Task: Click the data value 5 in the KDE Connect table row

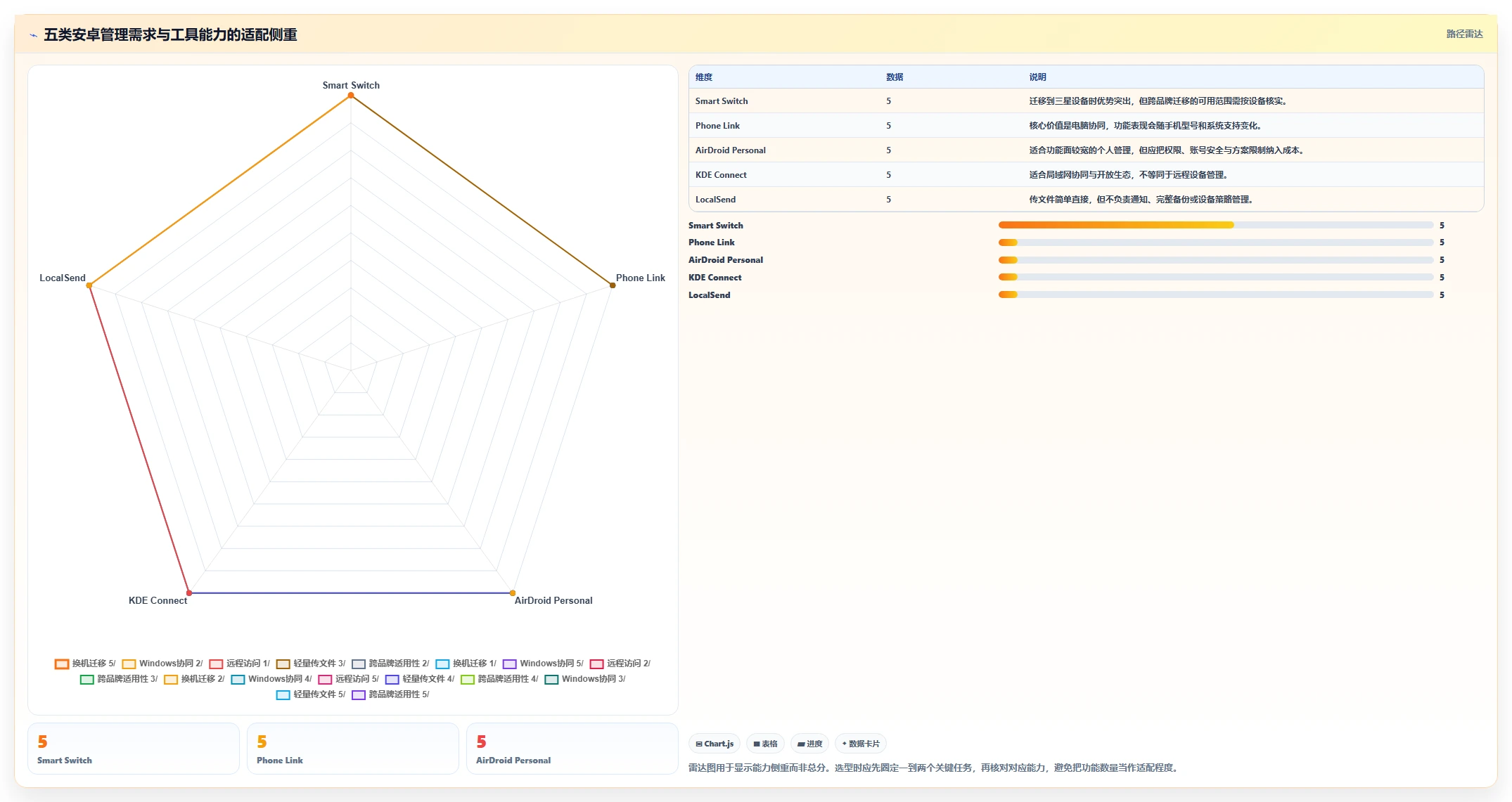Action: 888,175
